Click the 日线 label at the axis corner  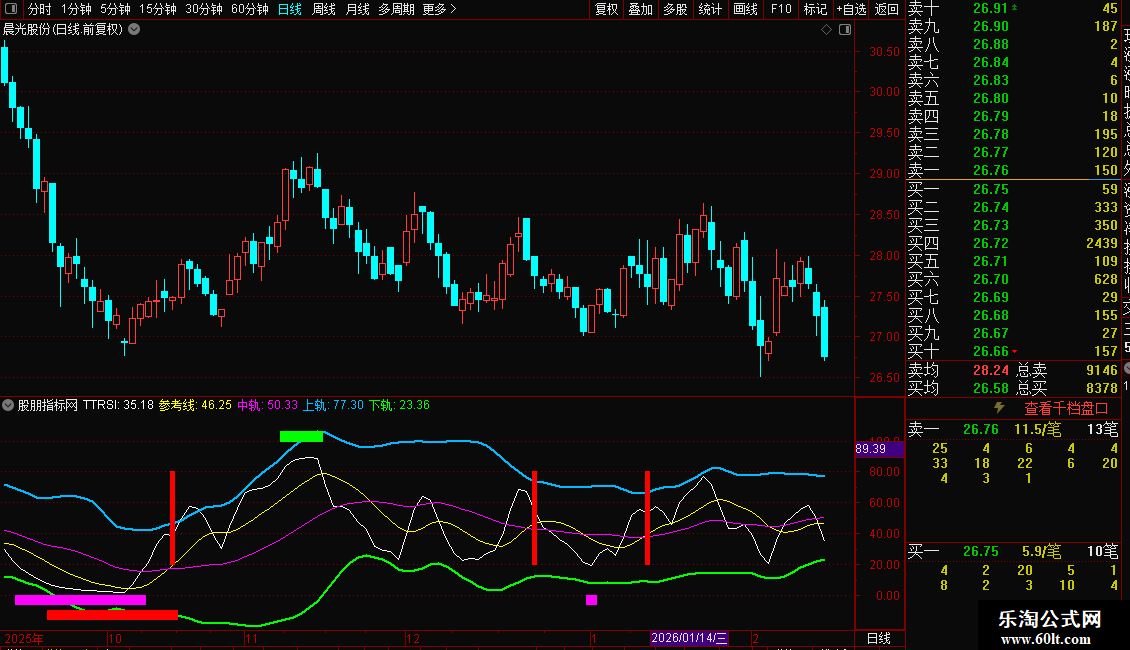[877, 638]
